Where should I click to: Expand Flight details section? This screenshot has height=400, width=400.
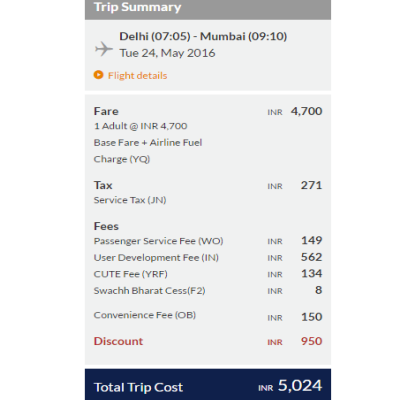tap(130, 75)
